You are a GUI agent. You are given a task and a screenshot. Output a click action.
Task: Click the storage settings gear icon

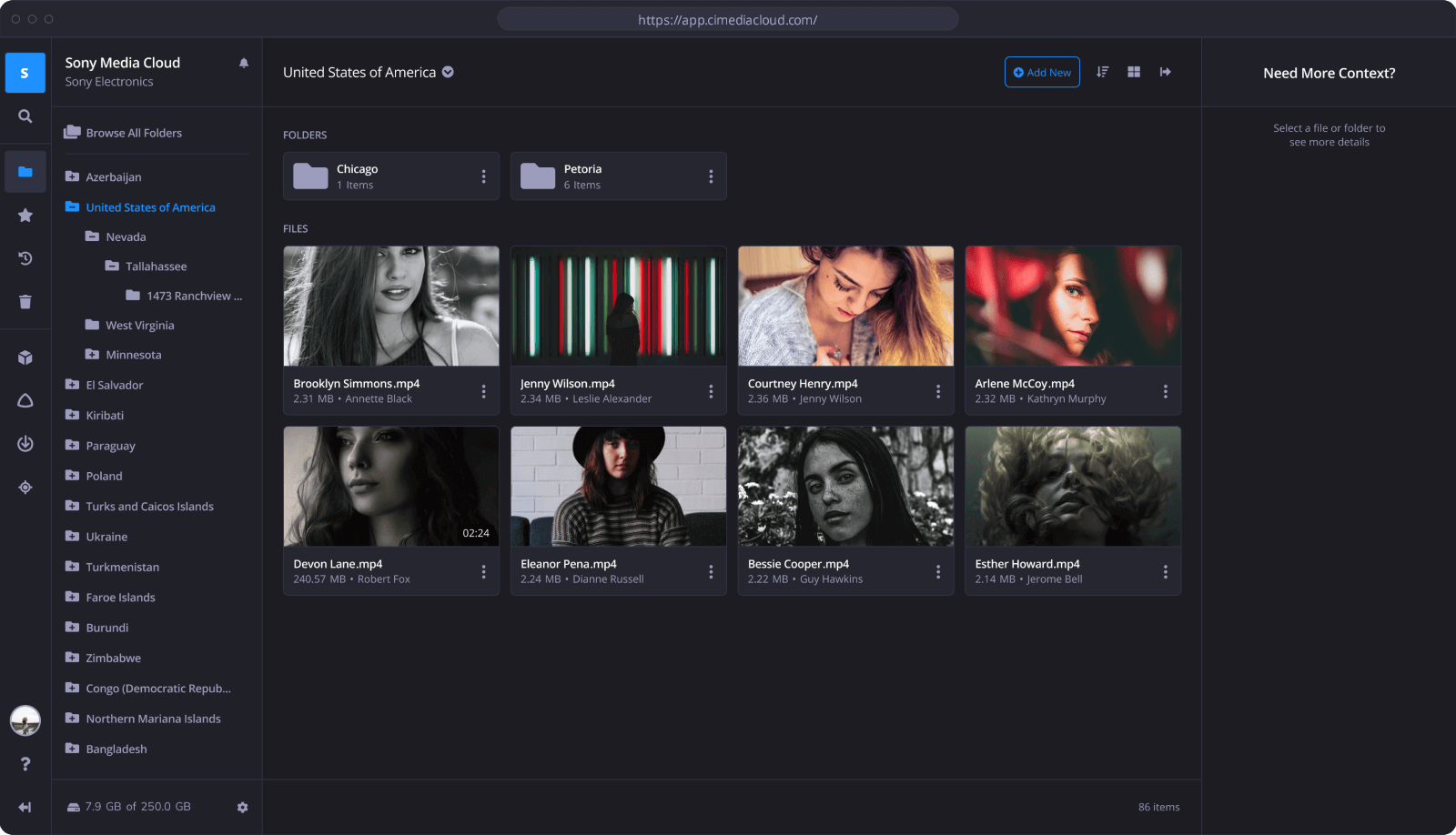pos(242,808)
